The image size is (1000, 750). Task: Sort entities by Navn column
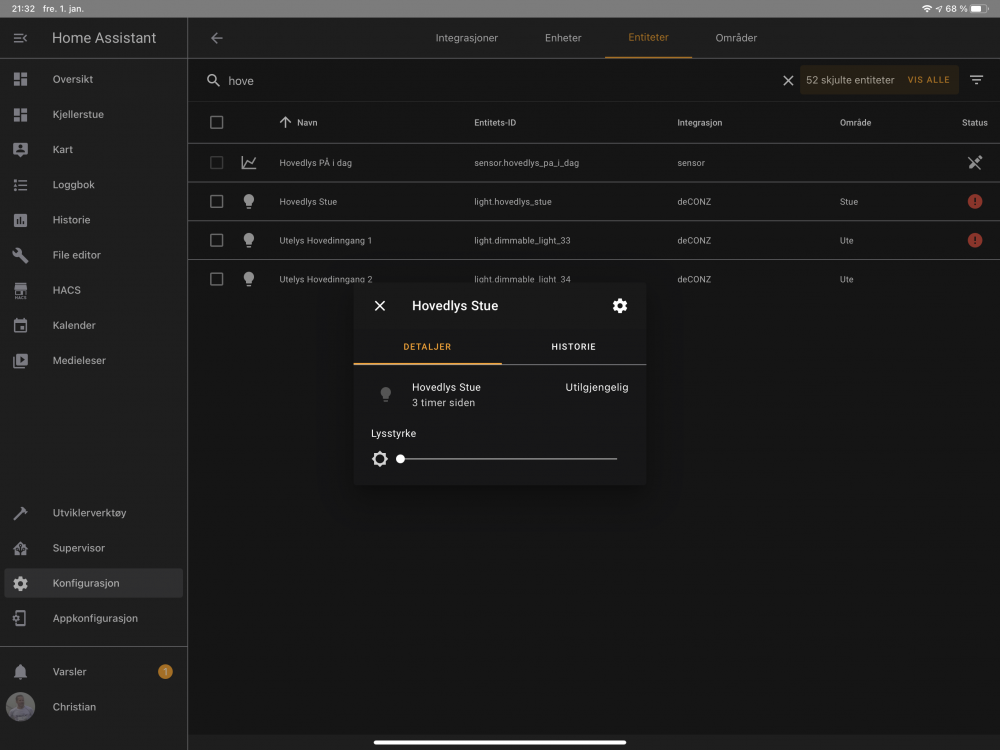click(307, 123)
